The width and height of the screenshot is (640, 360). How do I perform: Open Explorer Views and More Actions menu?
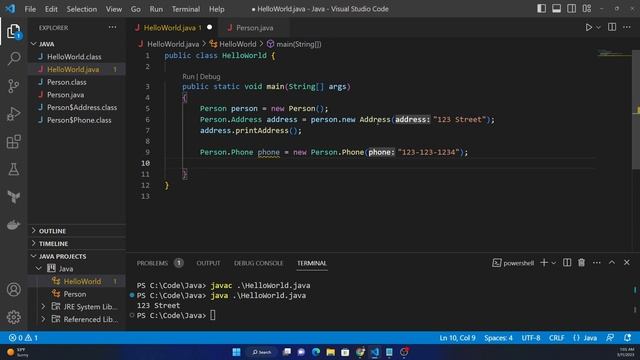pos(112,27)
